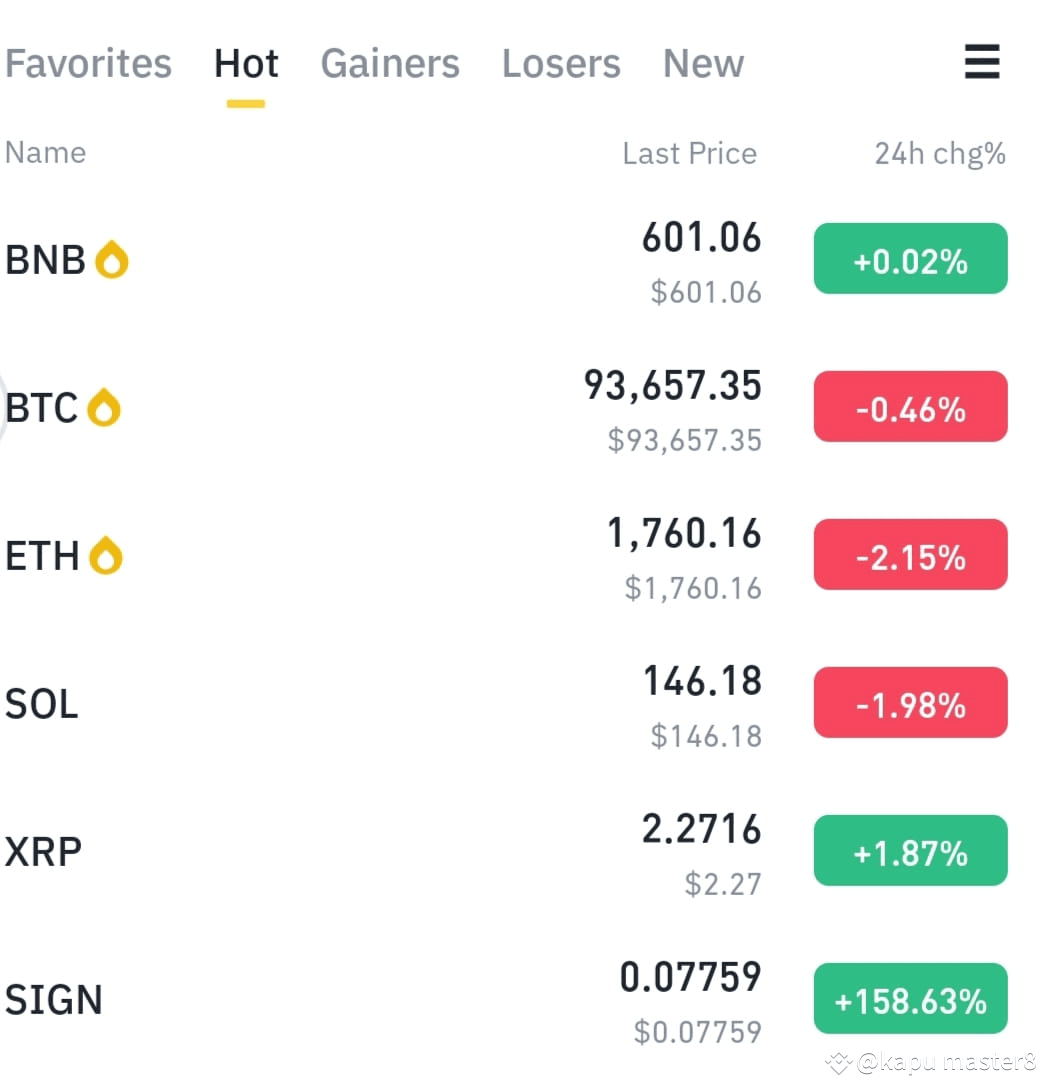
Task: Show the New listings tab
Action: (x=703, y=64)
